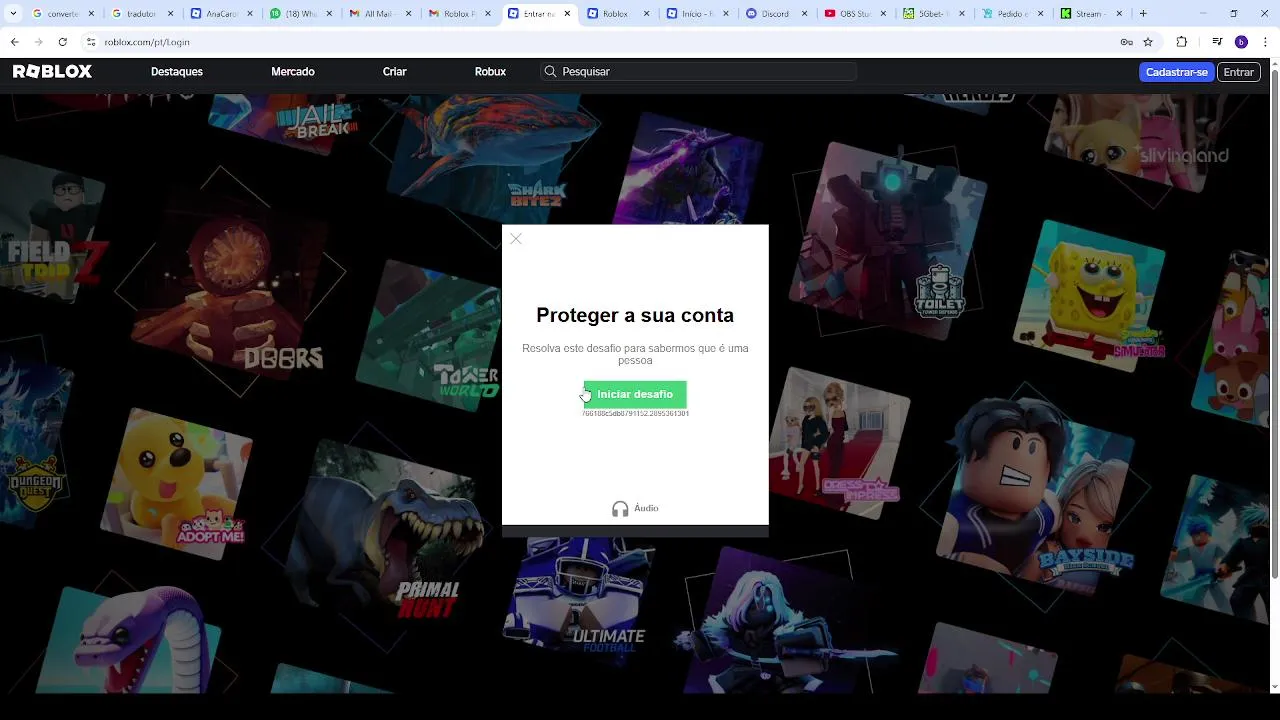Open the Mercado navigation item
Viewport: 1280px width, 720px height.
click(x=293, y=72)
